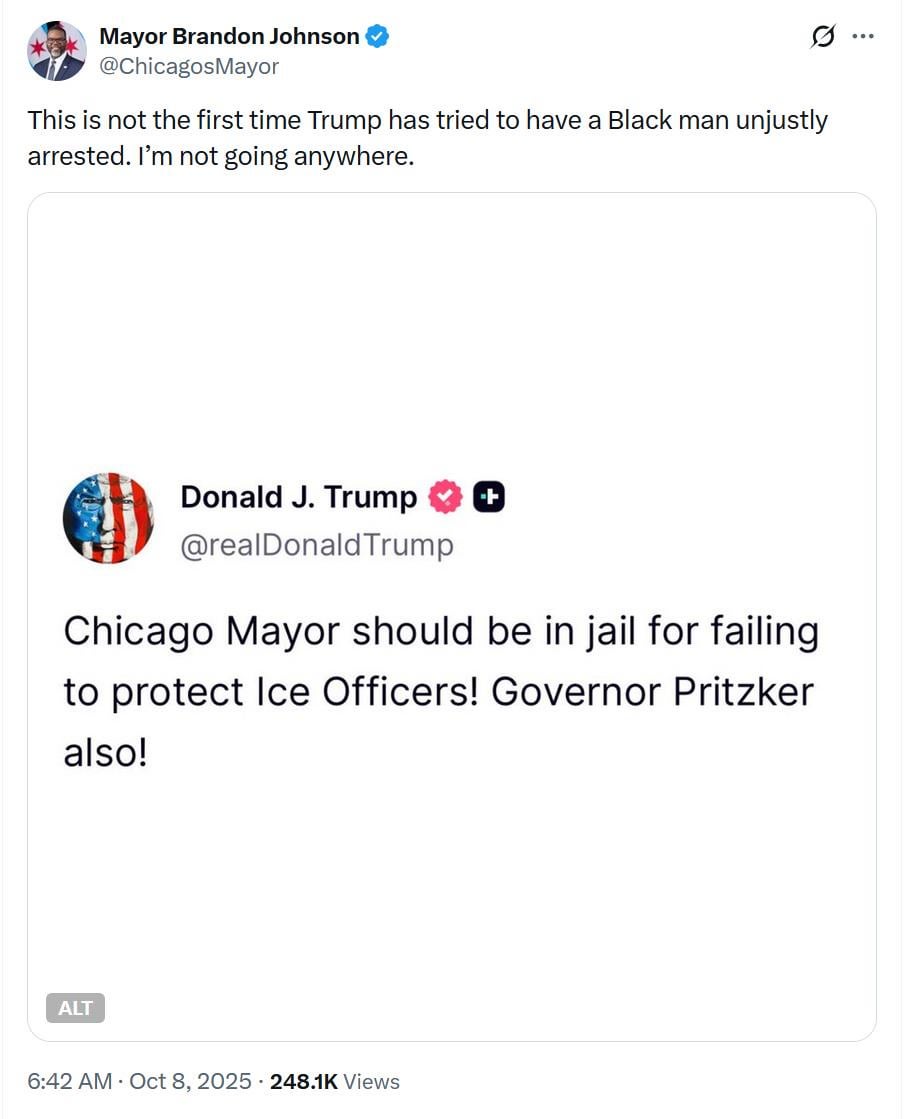Click the Oct 8, 2025 date

(189, 1081)
